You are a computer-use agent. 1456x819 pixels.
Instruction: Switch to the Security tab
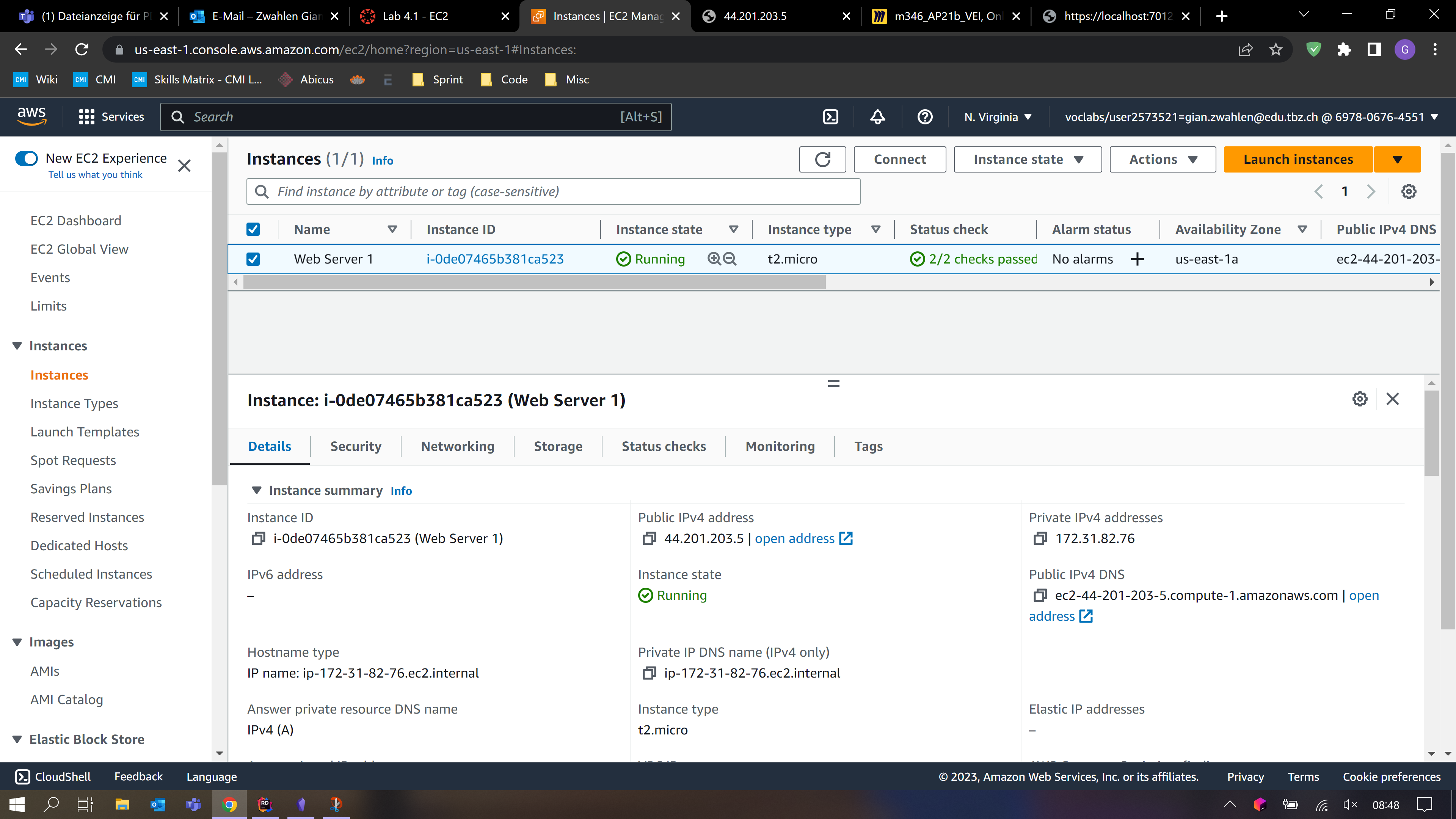pos(356,447)
